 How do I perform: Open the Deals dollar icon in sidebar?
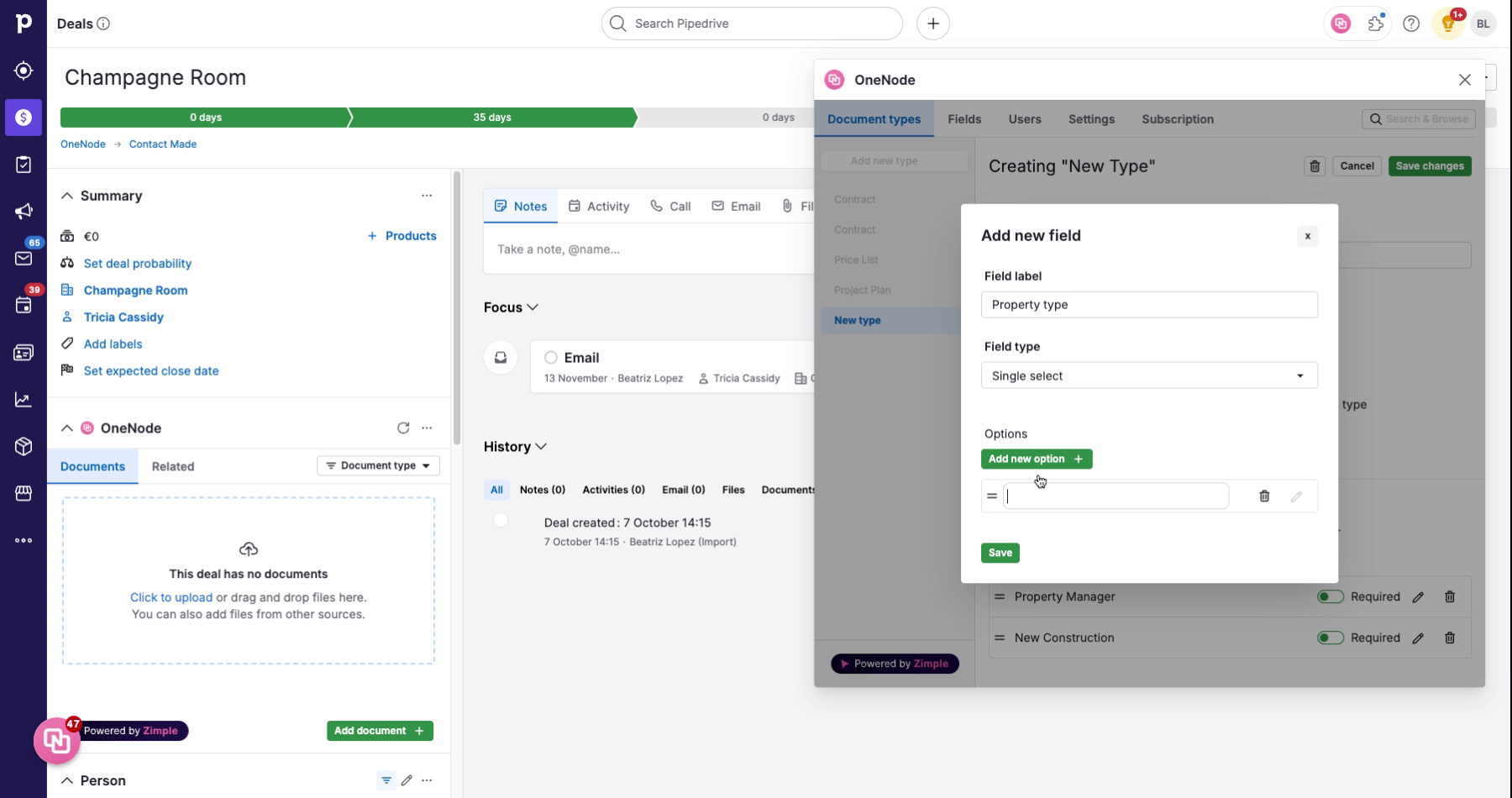[24, 118]
